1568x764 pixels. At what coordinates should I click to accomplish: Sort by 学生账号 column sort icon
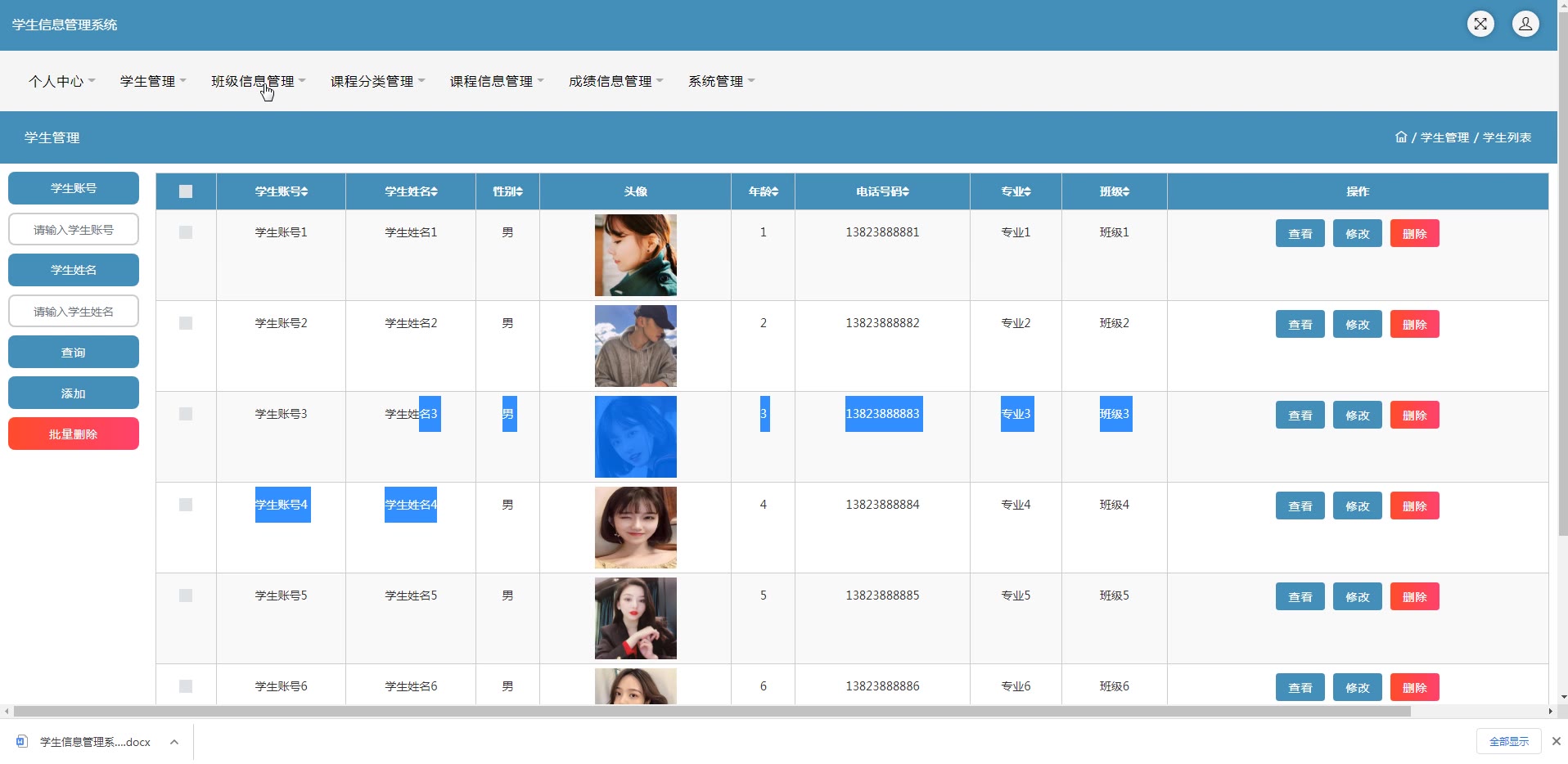[304, 191]
